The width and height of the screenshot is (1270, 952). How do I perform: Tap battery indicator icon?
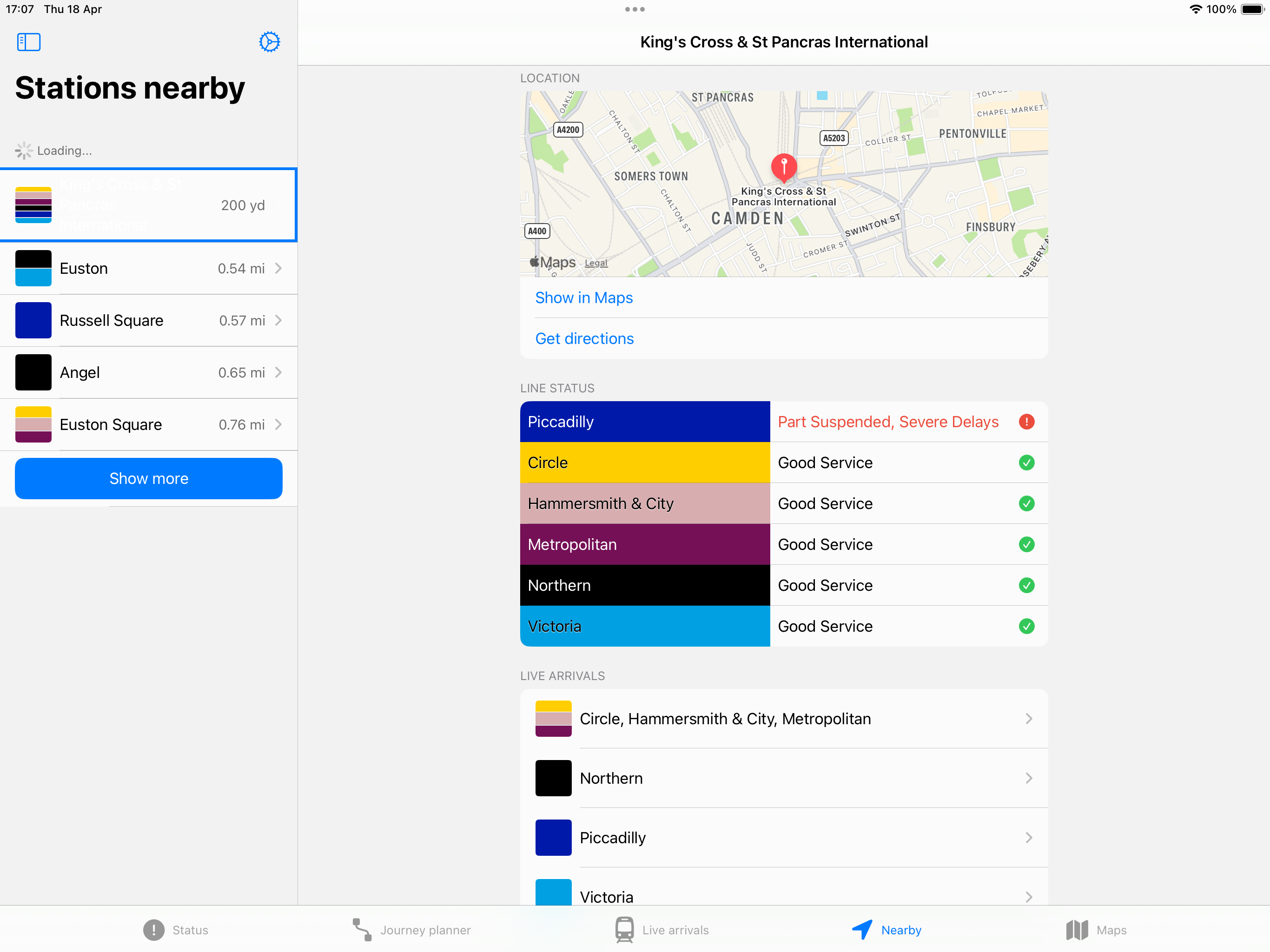coord(1253,9)
